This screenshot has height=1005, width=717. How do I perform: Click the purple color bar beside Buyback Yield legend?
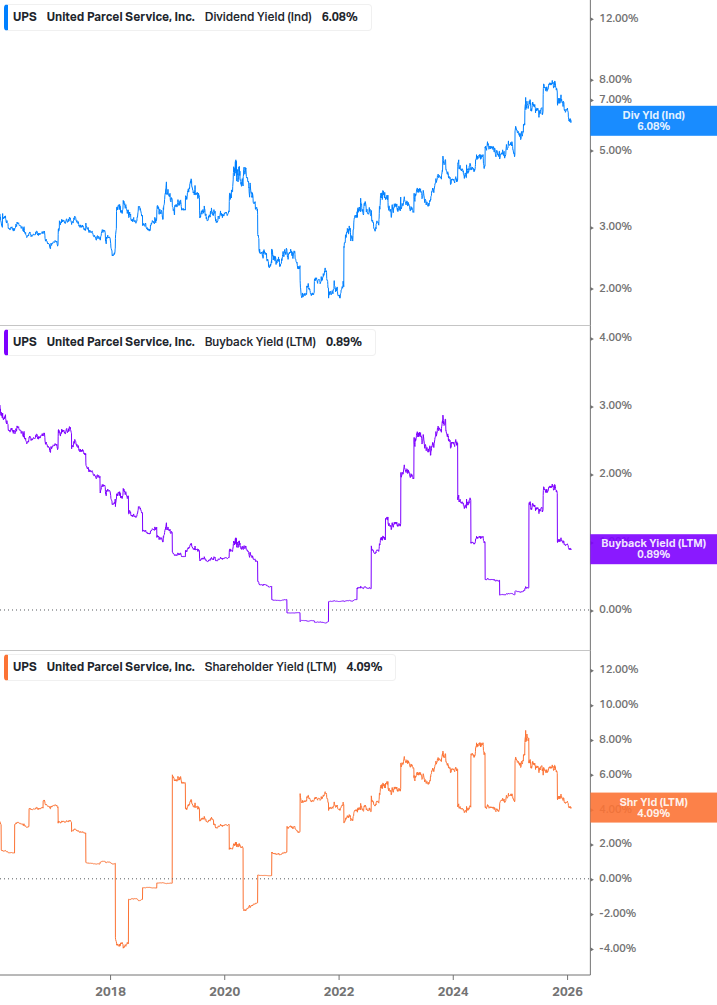(8, 341)
